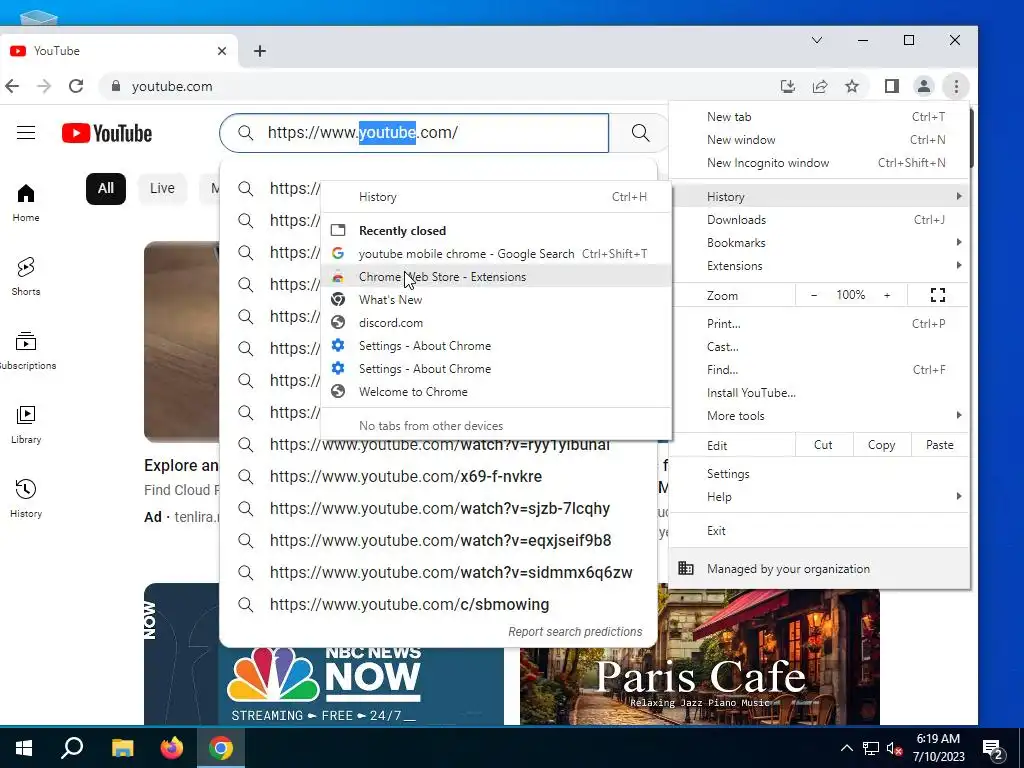Viewport: 1024px width, 768px height.
Task: Select New tab menu item
Action: click(820, 116)
